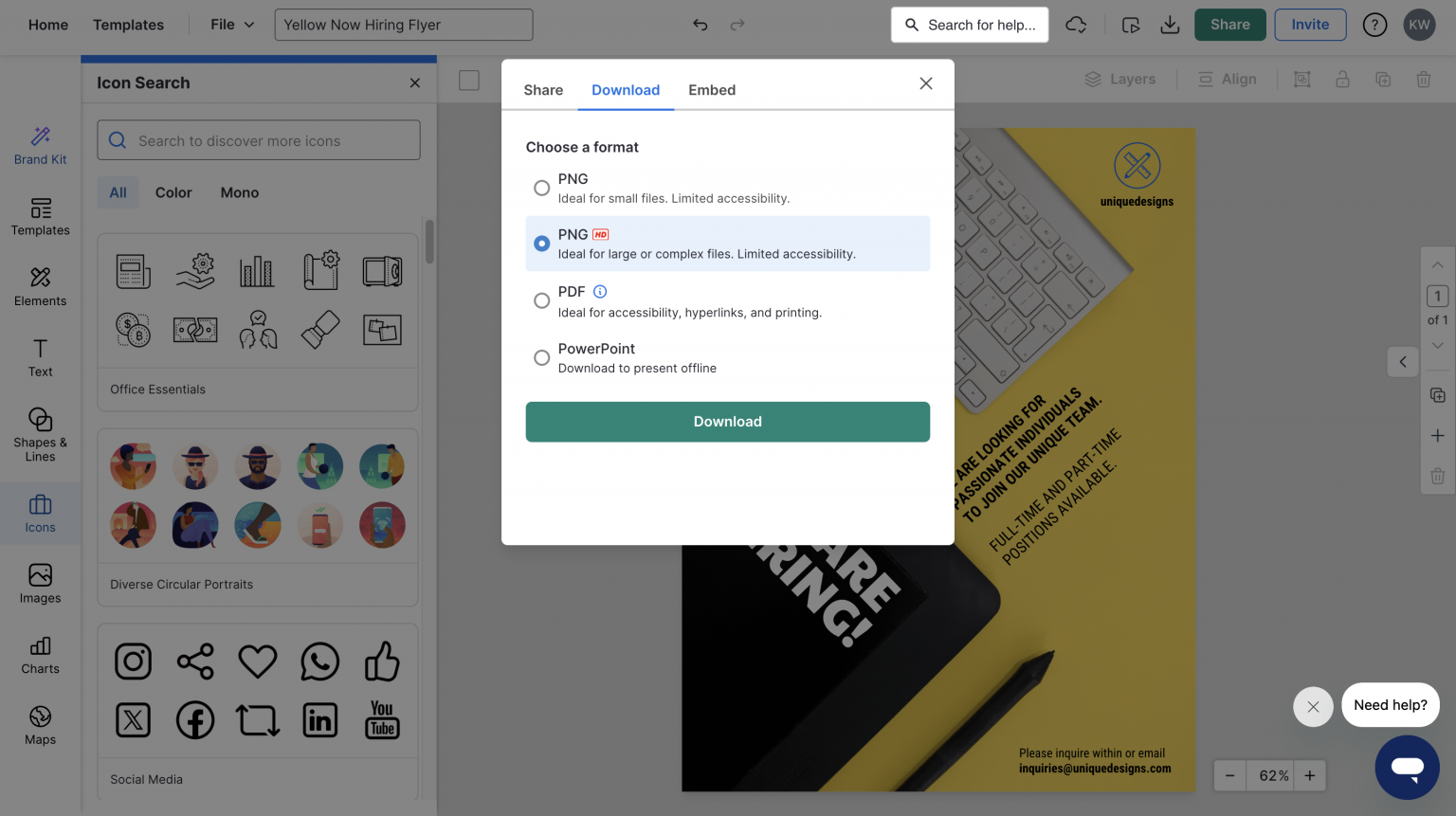Click the zoom in plus button
This screenshot has width=1456, height=816.
tap(1310, 775)
